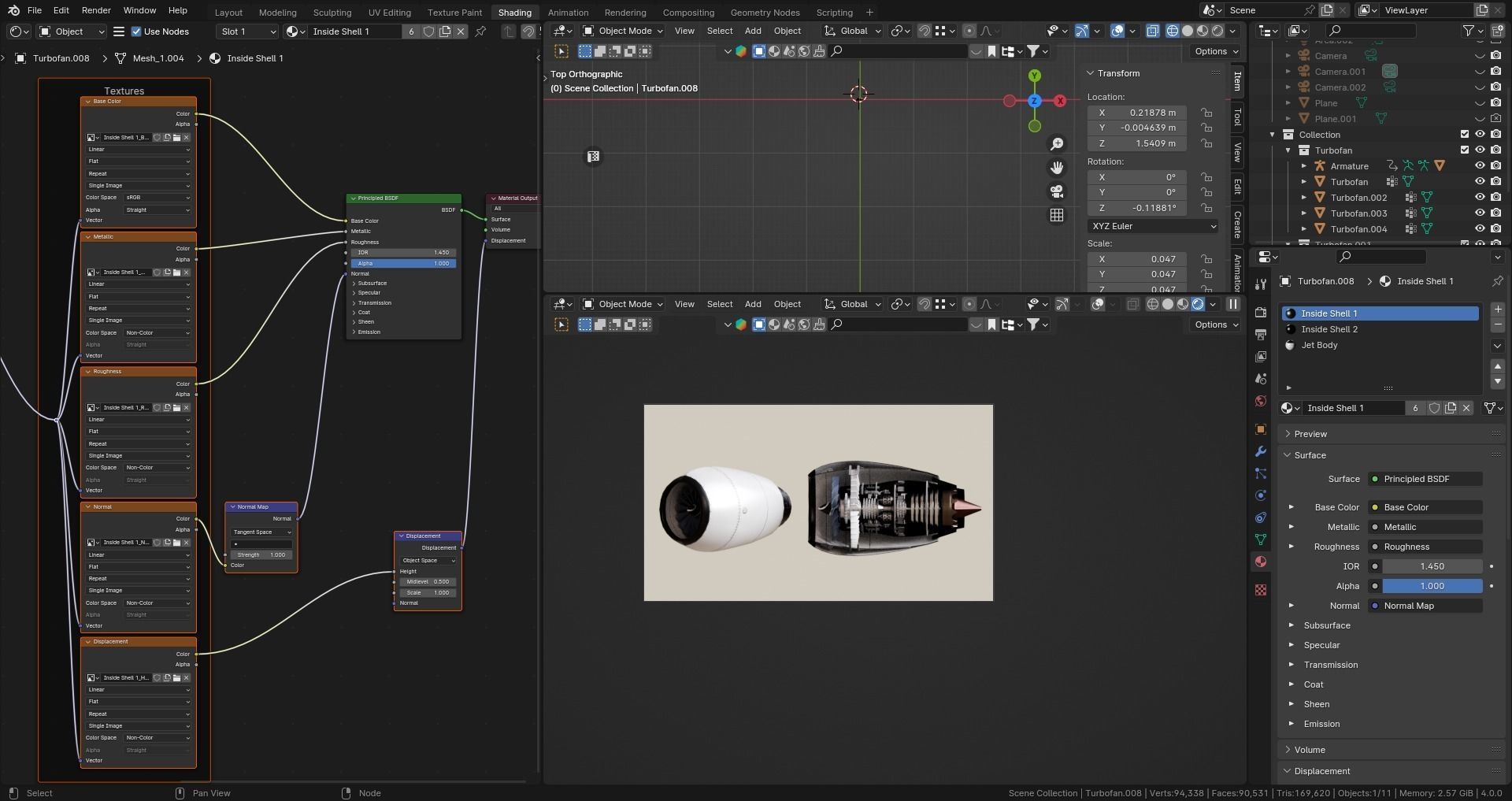Adjust the Alpha slider in properties

click(1432, 586)
